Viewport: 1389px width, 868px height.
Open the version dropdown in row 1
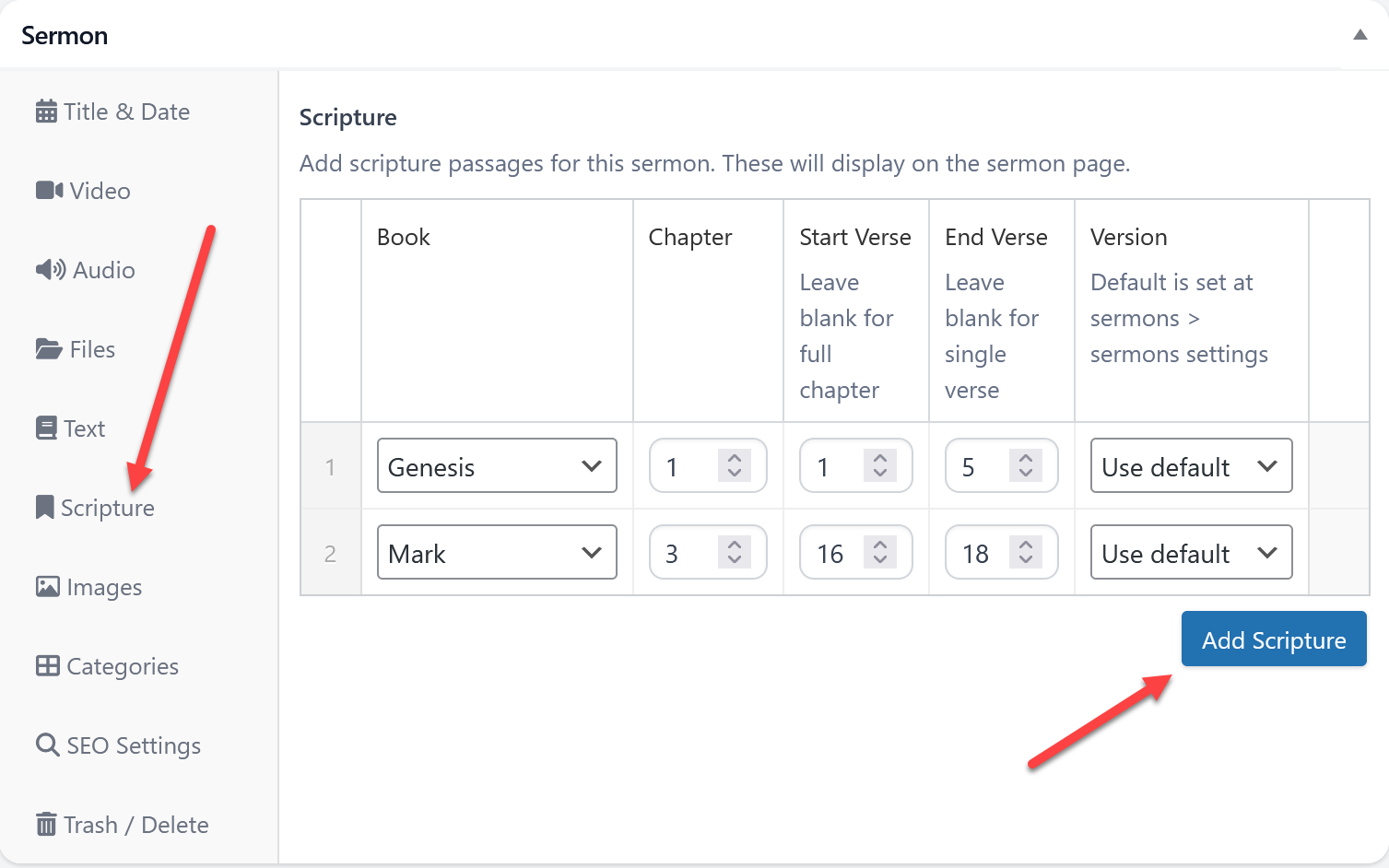coord(1191,466)
